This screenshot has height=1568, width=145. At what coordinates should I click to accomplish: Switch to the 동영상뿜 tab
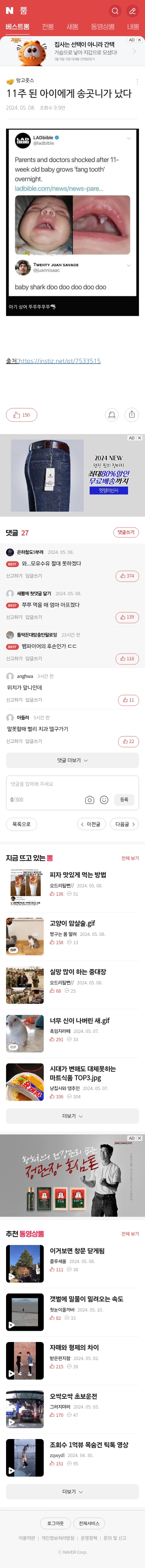coord(102,27)
